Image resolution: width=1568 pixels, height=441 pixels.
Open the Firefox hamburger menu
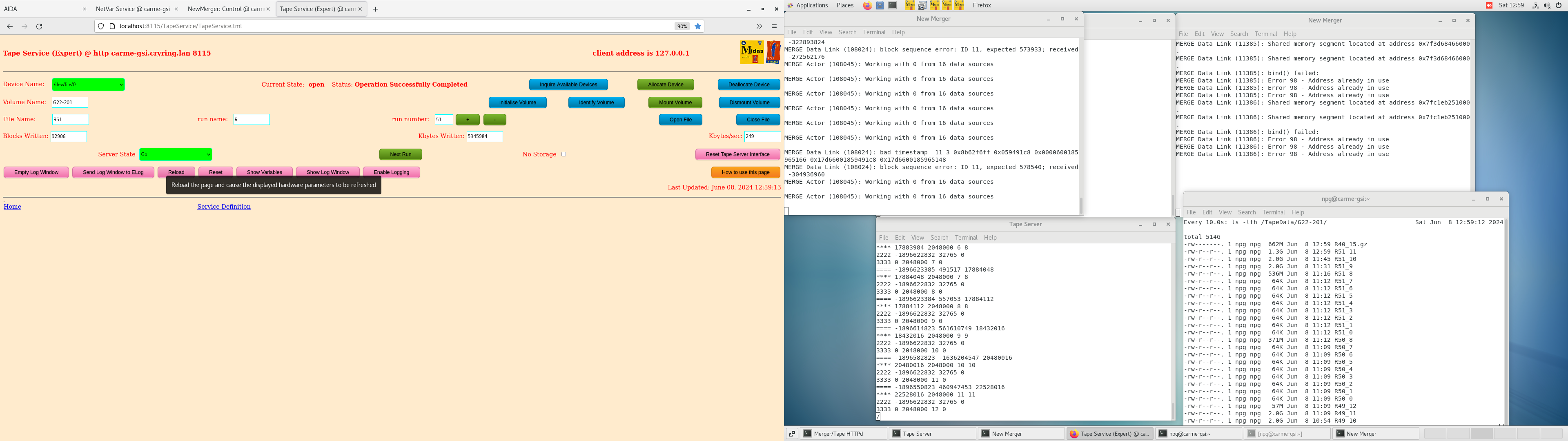(774, 26)
